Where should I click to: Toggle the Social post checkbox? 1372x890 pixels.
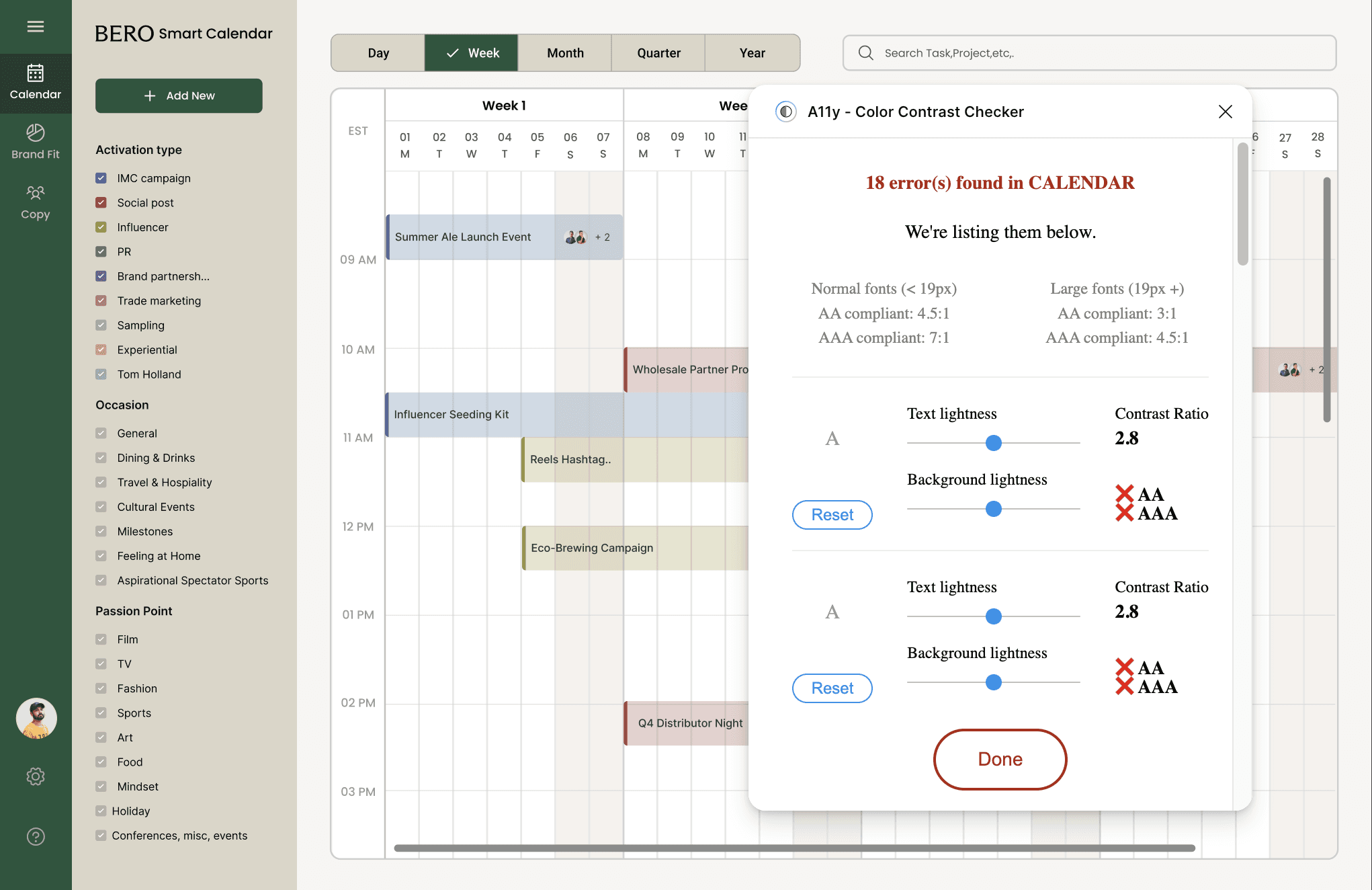101,202
